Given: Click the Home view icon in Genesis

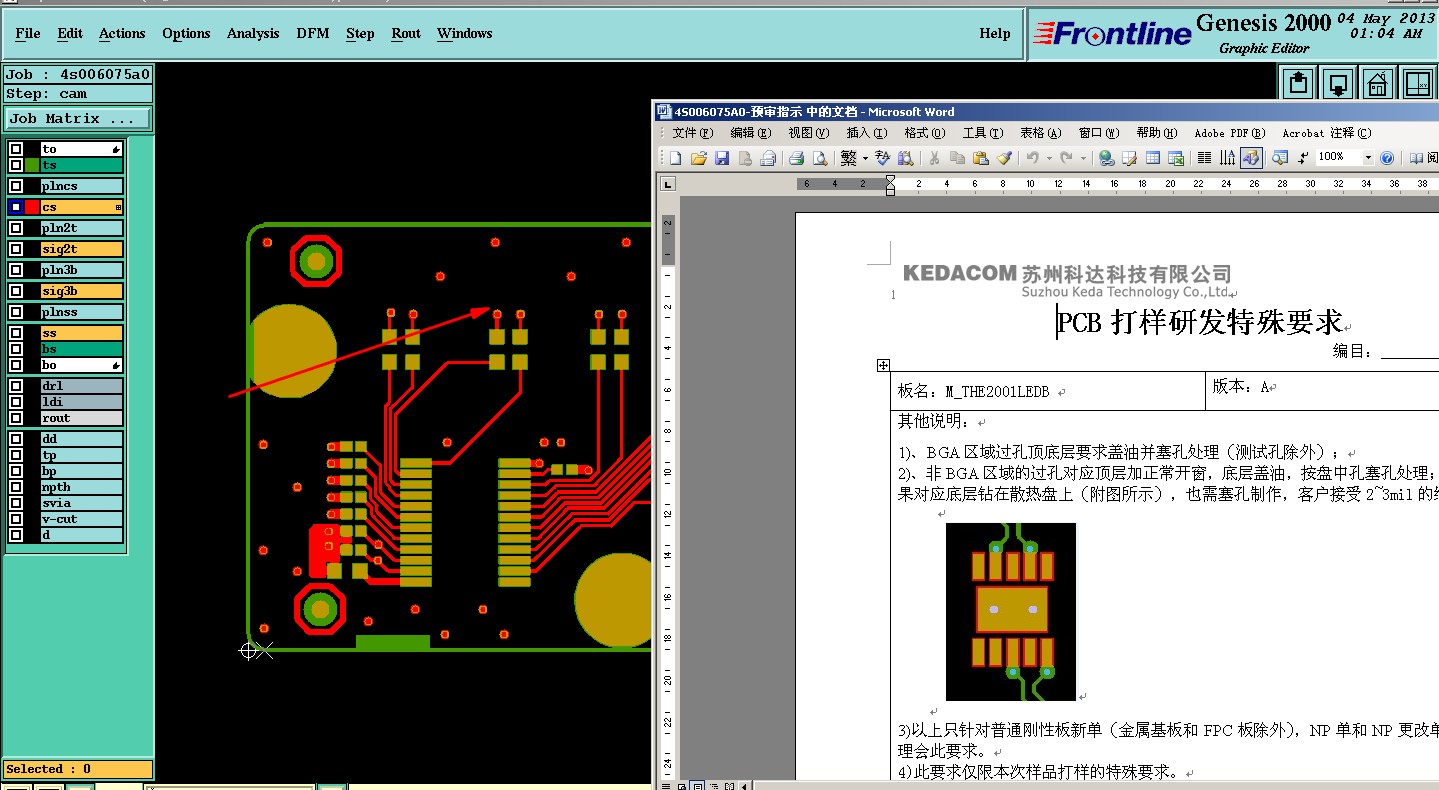Looking at the screenshot, I should [1378, 83].
